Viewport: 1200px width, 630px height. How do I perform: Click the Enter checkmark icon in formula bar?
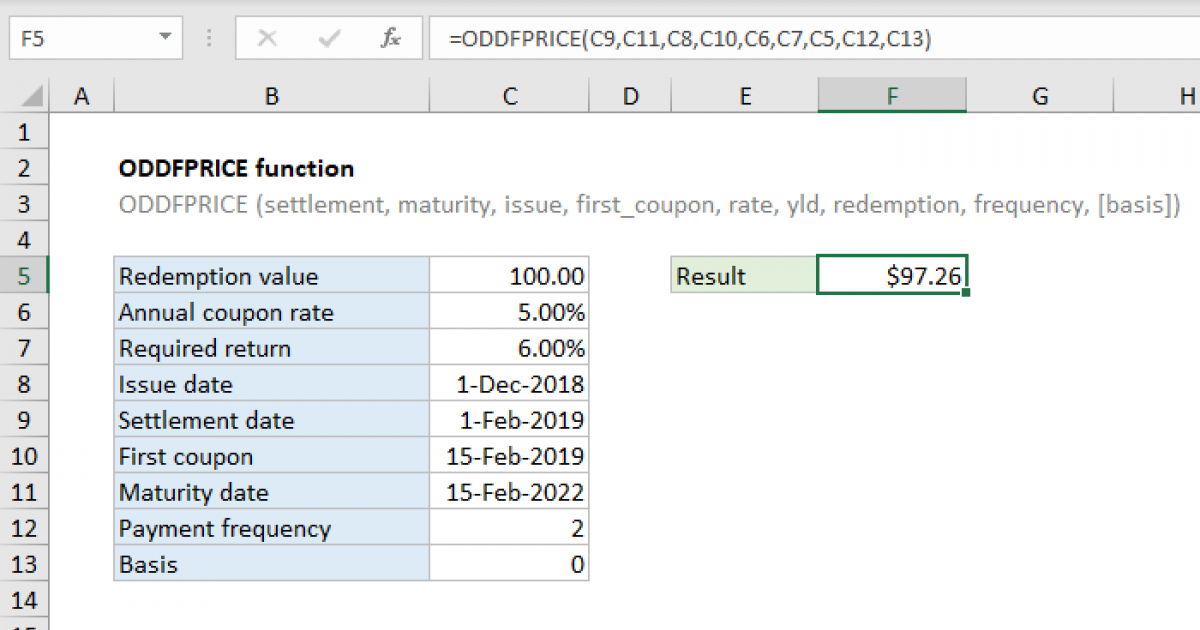[x=329, y=39]
